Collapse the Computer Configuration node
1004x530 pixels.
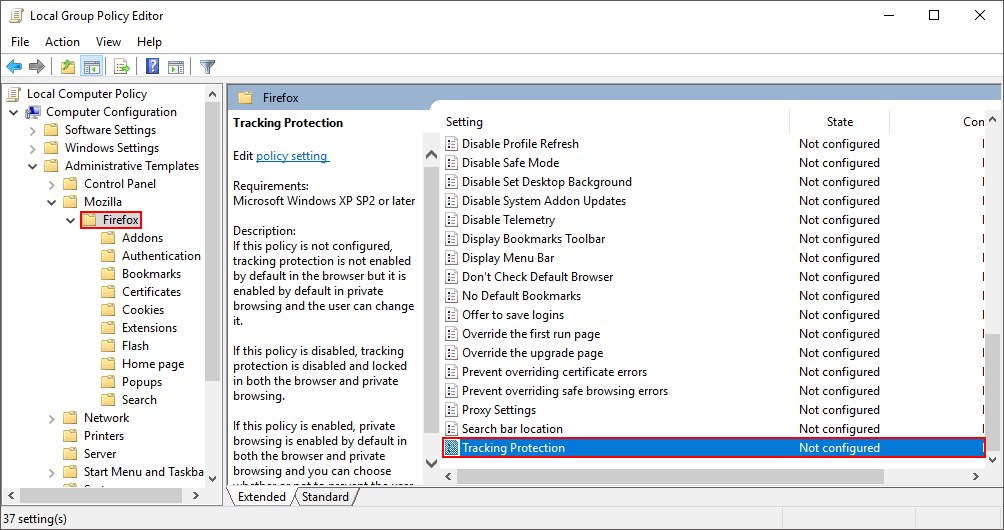click(x=13, y=112)
